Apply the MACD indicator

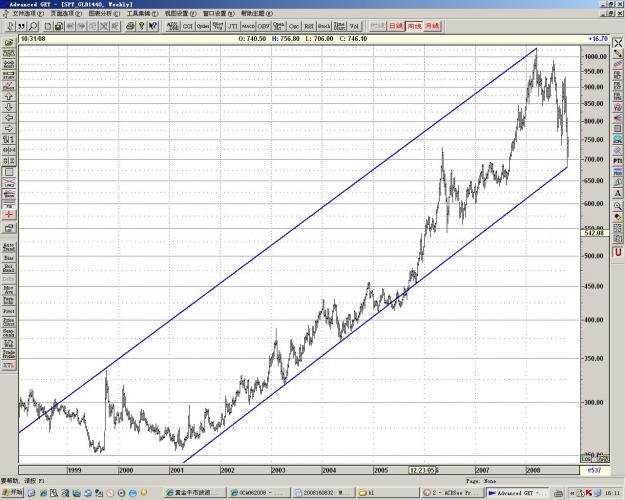tap(248, 26)
